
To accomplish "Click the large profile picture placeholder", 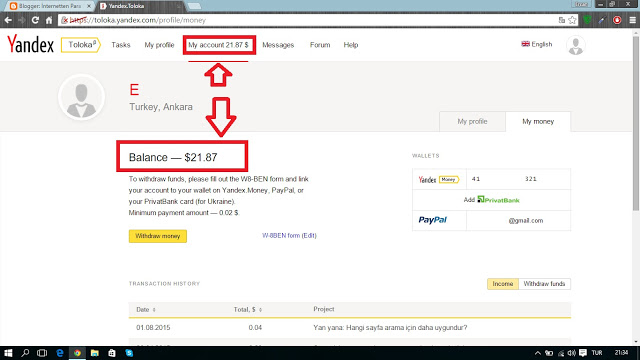I will (81, 98).
